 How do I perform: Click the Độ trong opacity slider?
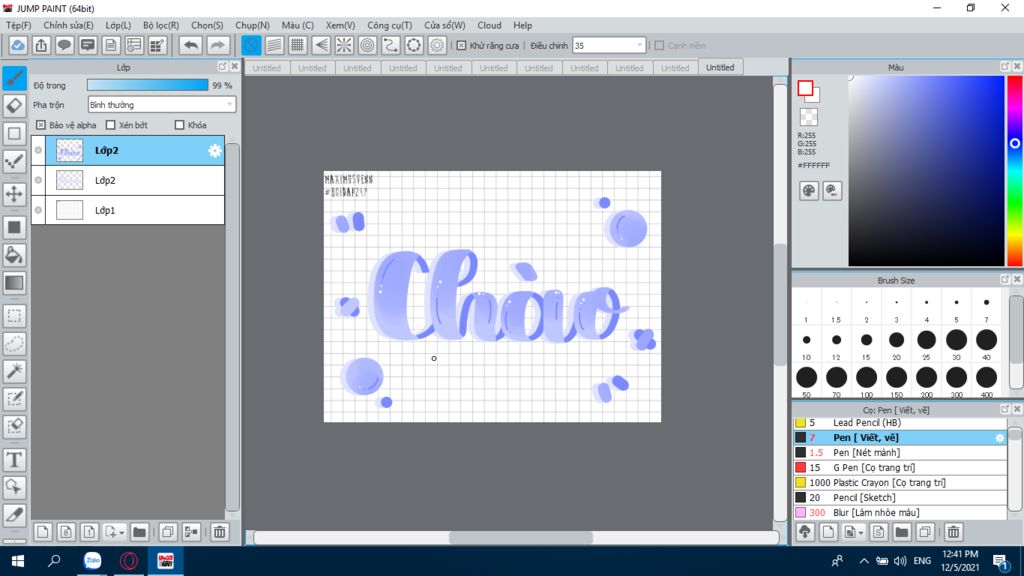pyautogui.click(x=148, y=85)
